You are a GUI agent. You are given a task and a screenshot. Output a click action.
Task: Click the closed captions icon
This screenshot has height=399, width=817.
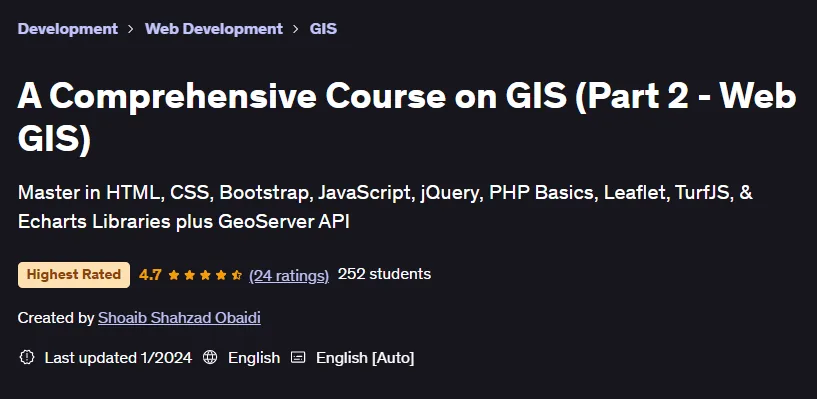pyautogui.click(x=298, y=357)
